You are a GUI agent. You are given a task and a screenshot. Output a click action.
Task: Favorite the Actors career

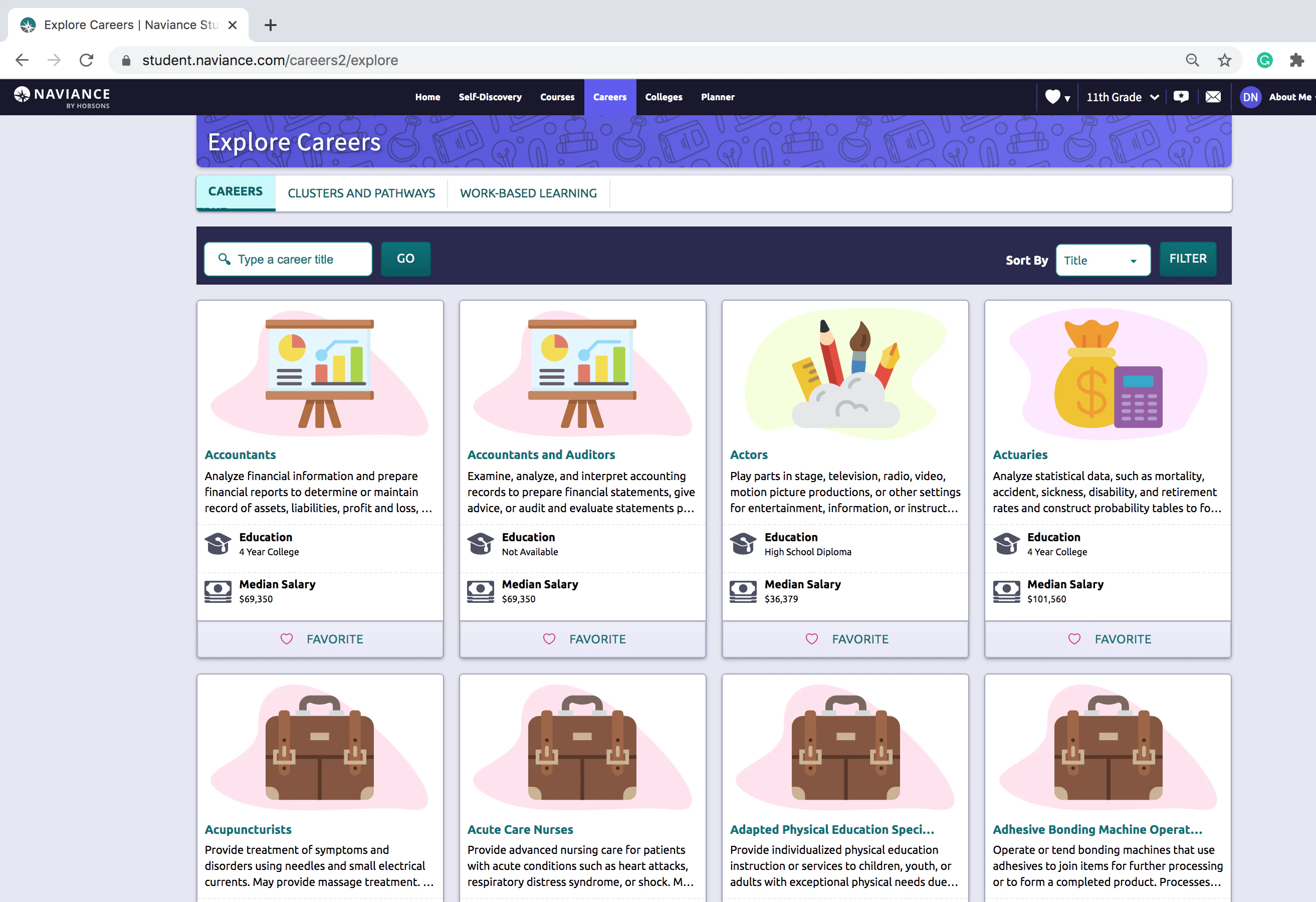tap(845, 639)
